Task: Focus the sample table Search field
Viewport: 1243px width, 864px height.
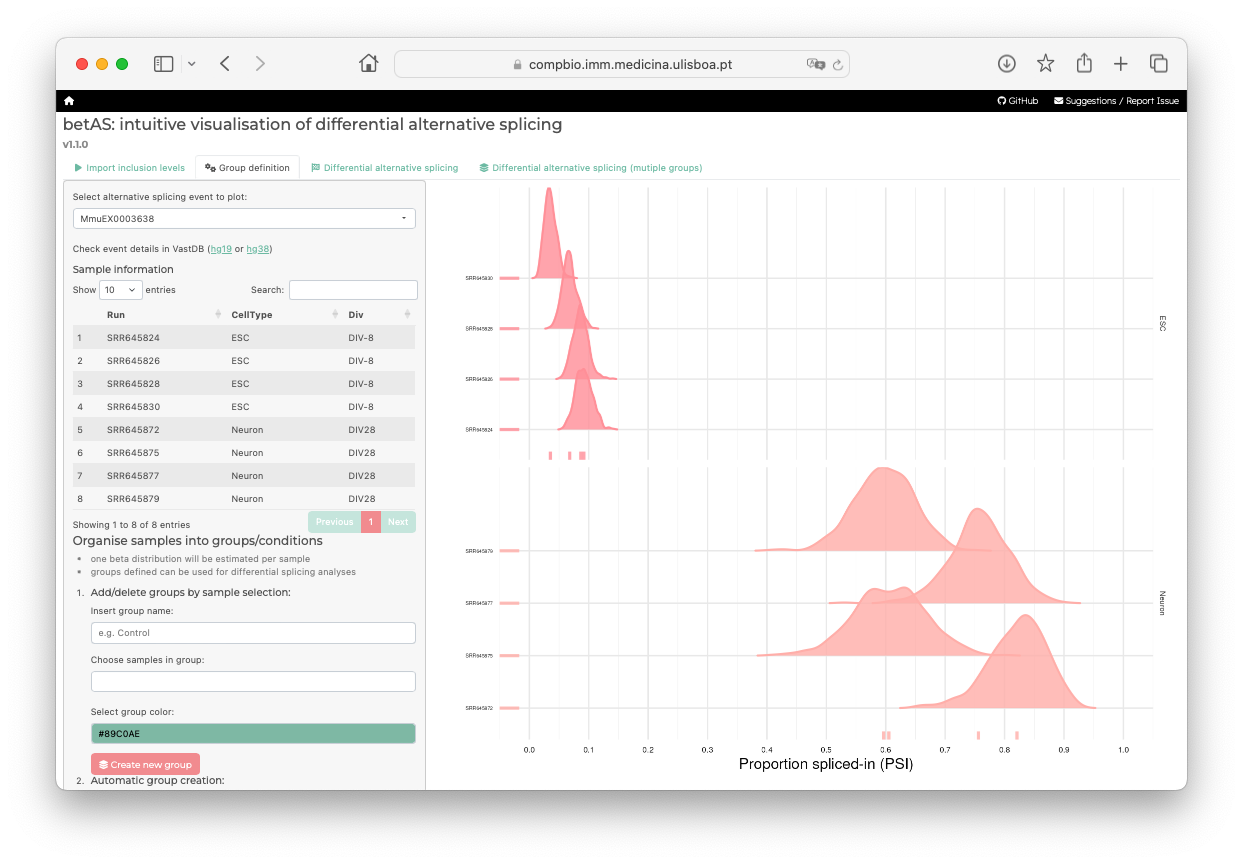Action: pos(353,290)
